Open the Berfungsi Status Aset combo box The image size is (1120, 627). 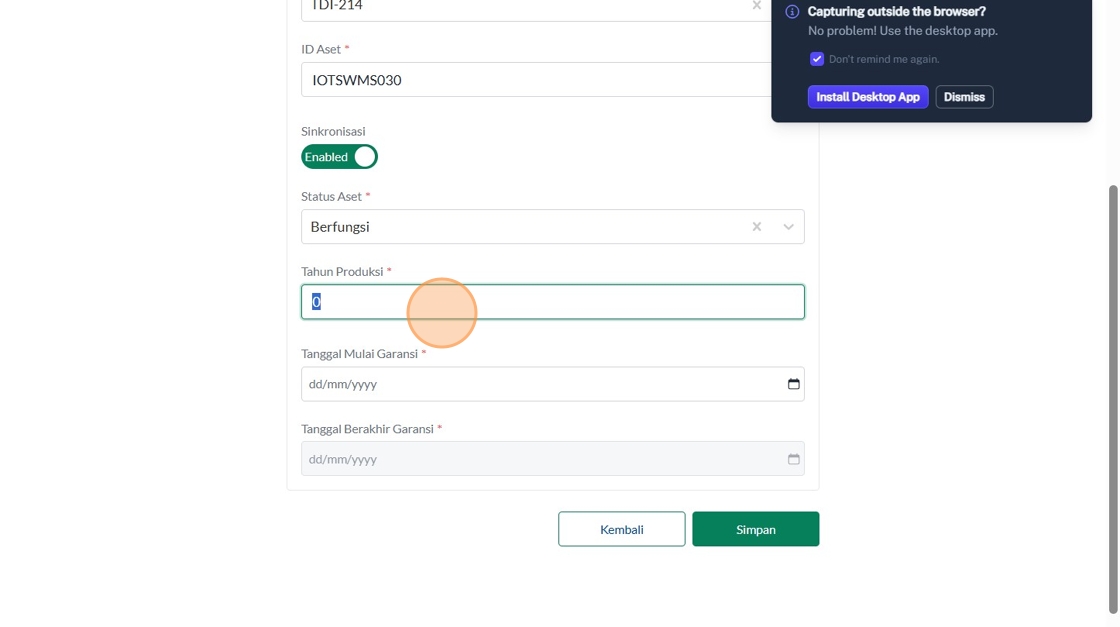[520, 227]
